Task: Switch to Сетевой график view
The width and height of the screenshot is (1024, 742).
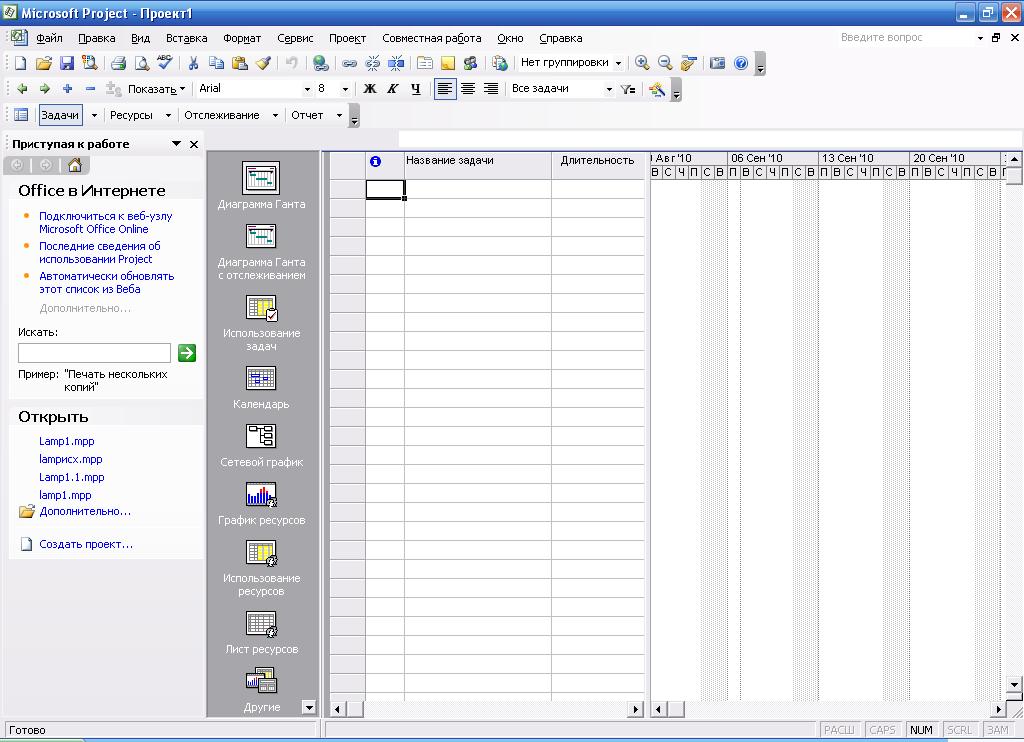Action: click(x=261, y=446)
